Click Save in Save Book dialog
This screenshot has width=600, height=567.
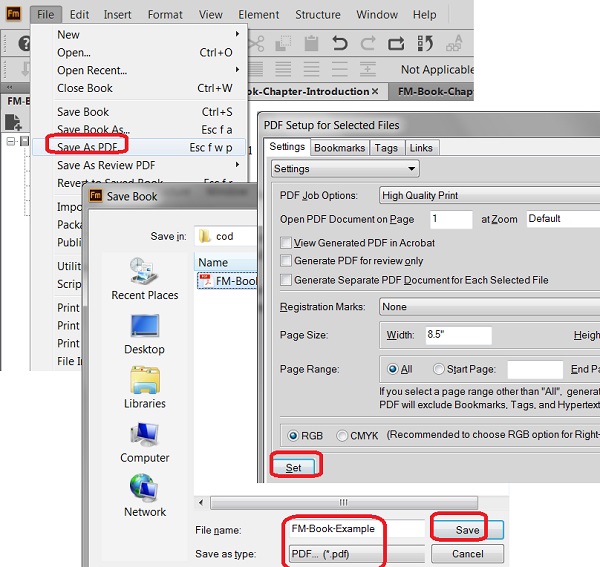(467, 530)
